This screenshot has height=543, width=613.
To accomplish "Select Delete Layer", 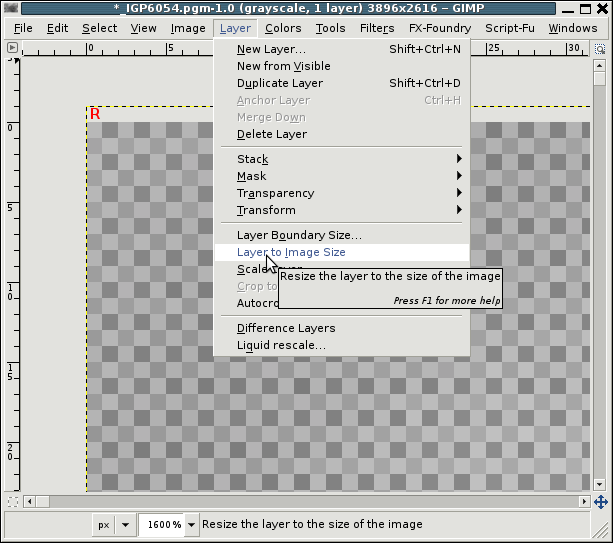I will point(342,134).
